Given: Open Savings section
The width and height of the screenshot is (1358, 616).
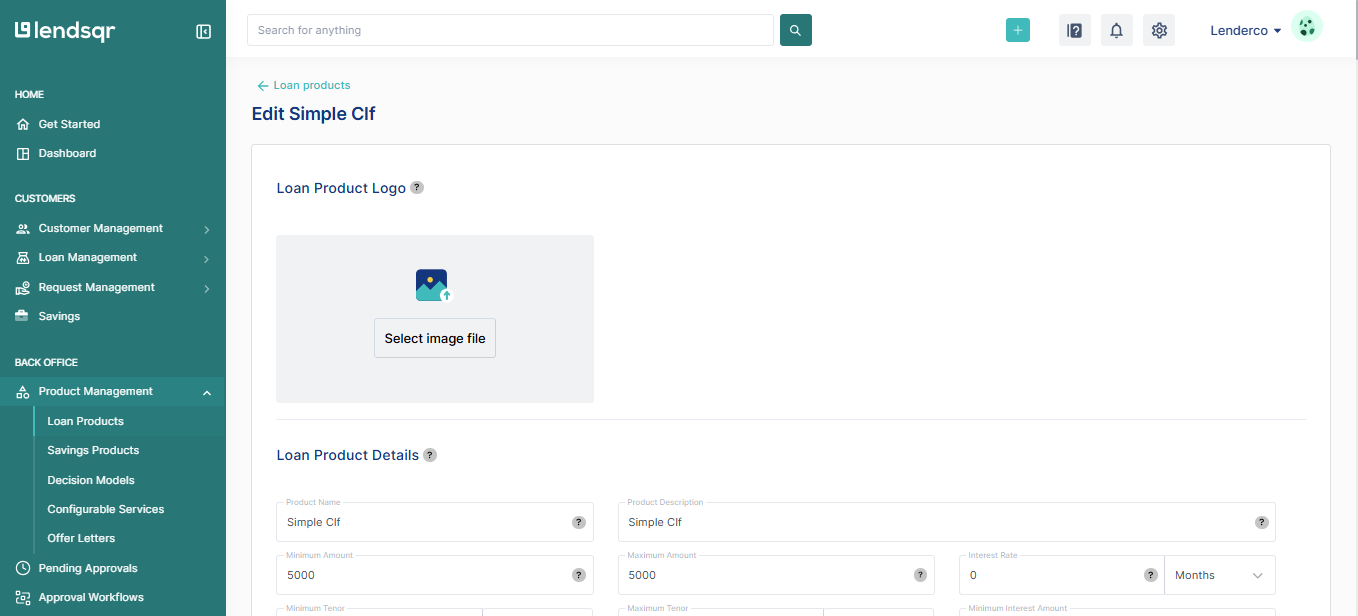Looking at the screenshot, I should [x=59, y=316].
